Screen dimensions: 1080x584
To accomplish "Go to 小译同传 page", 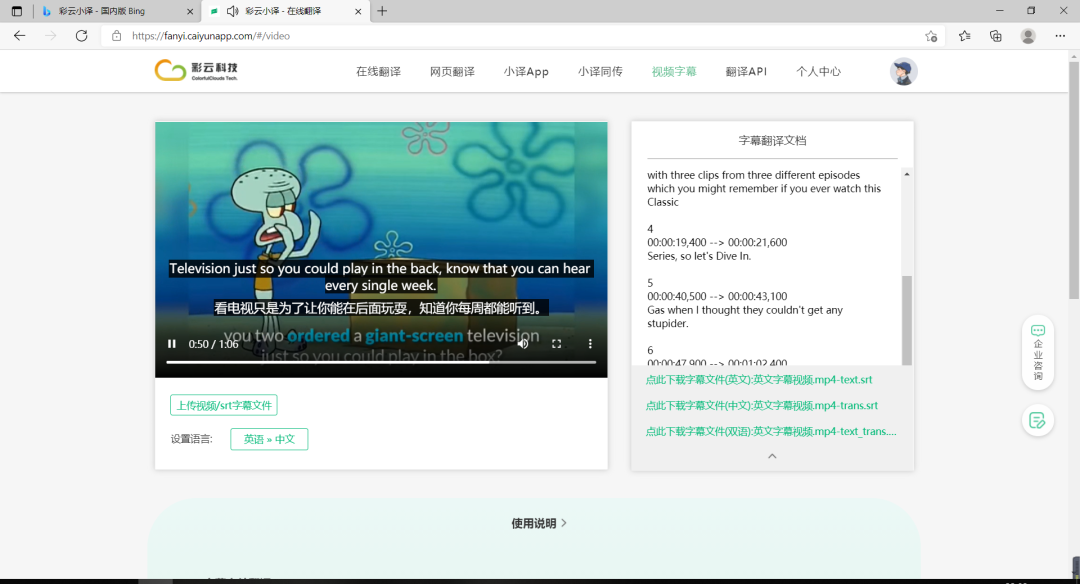I will (600, 72).
